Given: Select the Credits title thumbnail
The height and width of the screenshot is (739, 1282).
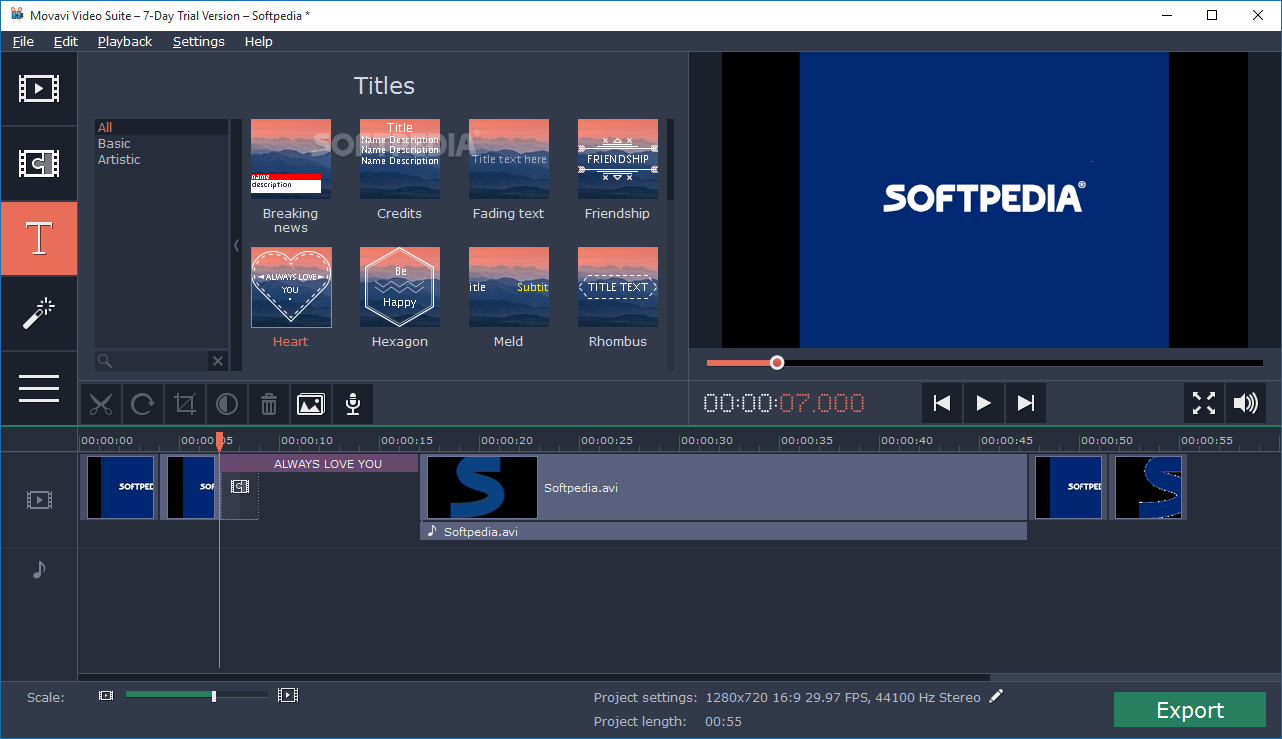Looking at the screenshot, I should coord(400,159).
